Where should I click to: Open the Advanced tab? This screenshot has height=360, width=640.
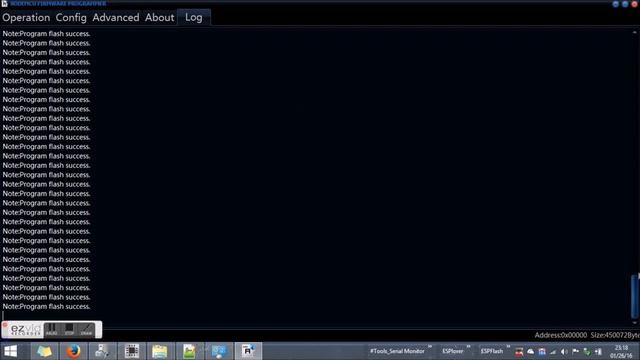[x=116, y=18]
